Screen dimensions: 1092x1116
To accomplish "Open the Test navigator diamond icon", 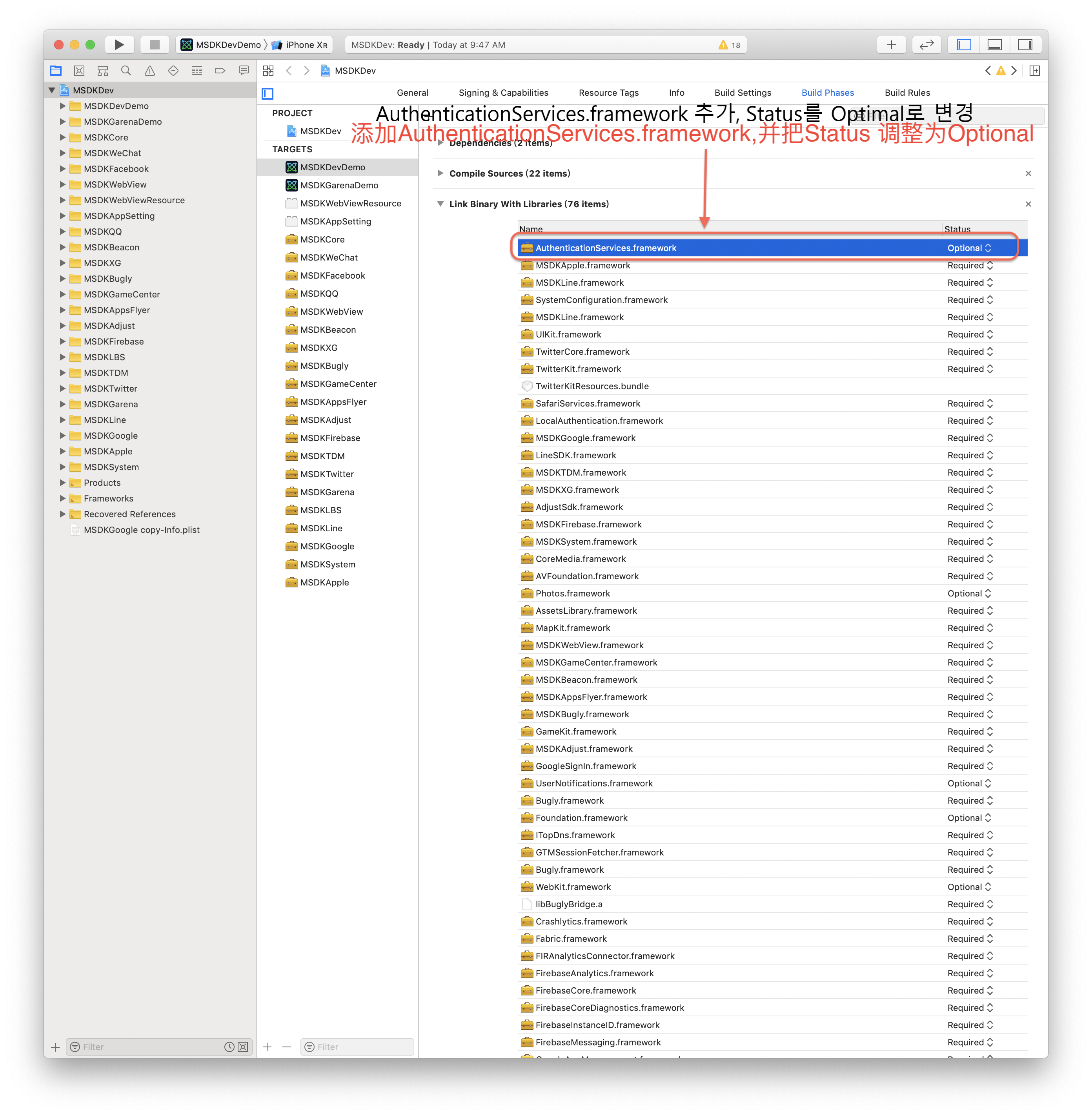I will (x=173, y=71).
